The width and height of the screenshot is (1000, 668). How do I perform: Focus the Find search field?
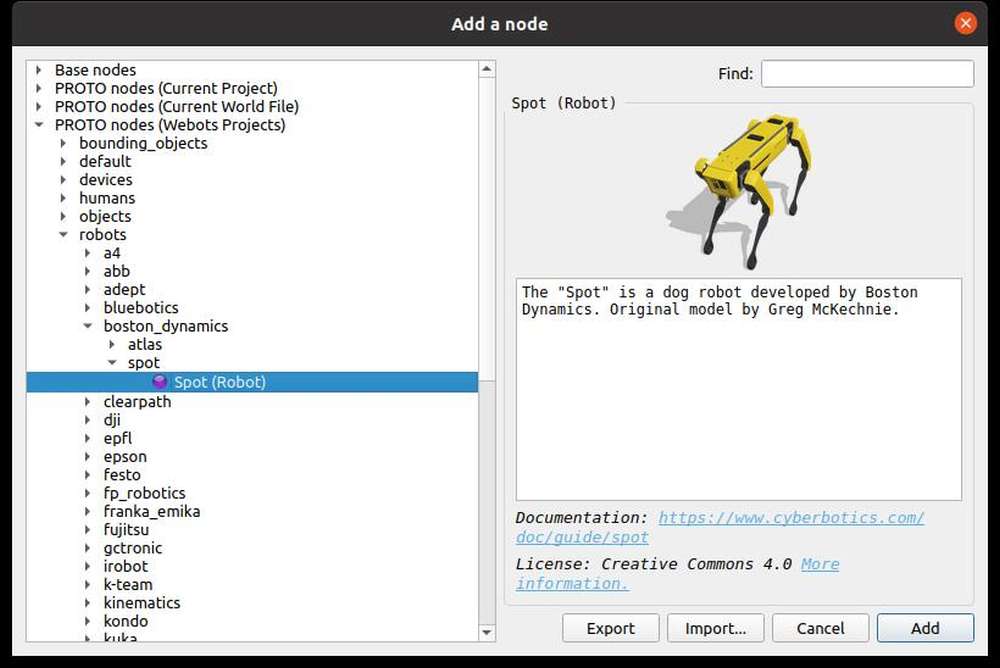(x=867, y=73)
